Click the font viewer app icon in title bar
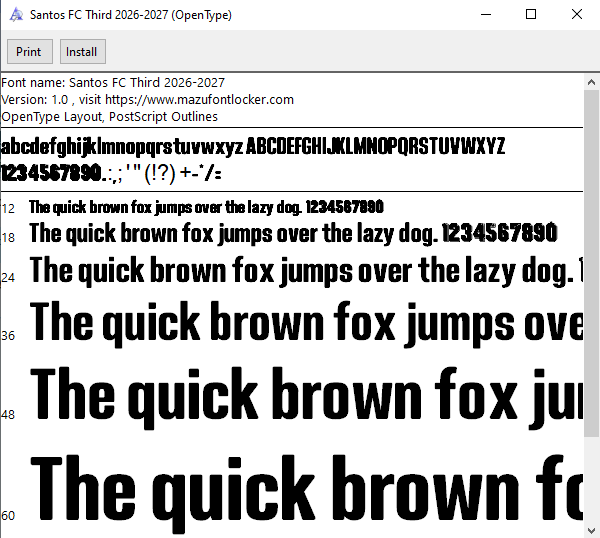Image resolution: width=600 pixels, height=538 pixels. pos(16,15)
